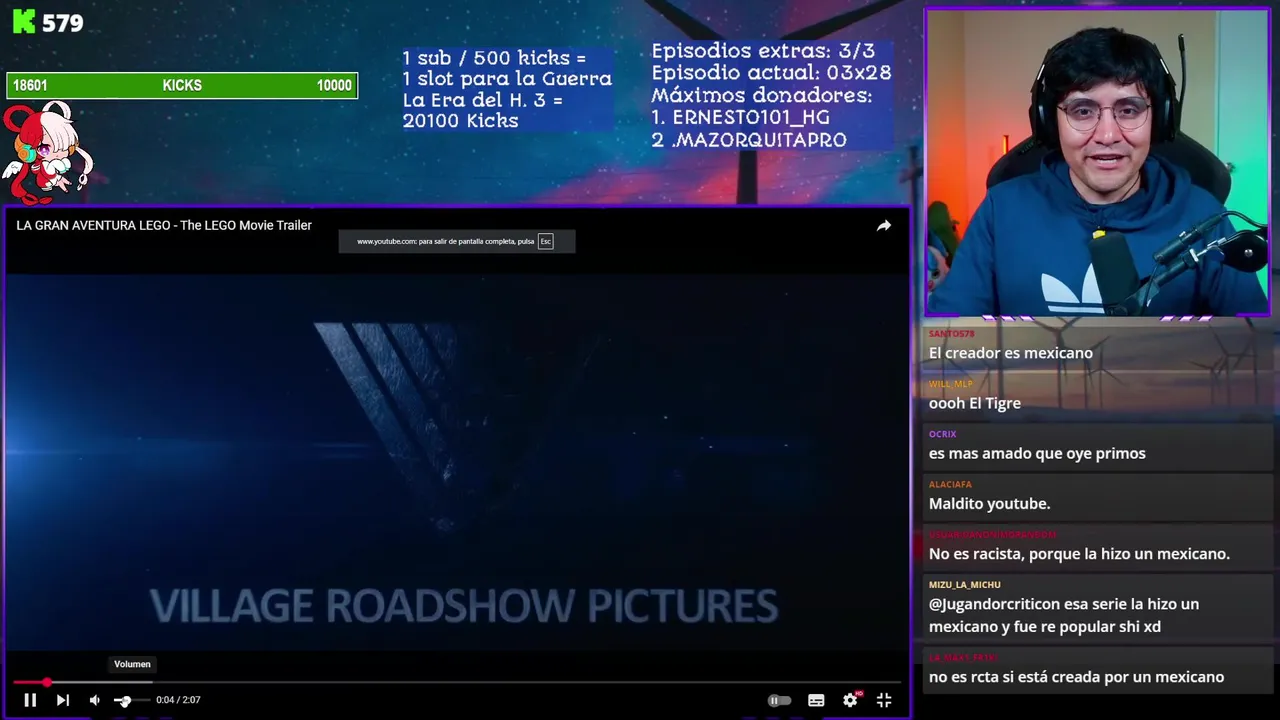Mute the video with the speaker icon
The width and height of the screenshot is (1280, 720).
(94, 700)
